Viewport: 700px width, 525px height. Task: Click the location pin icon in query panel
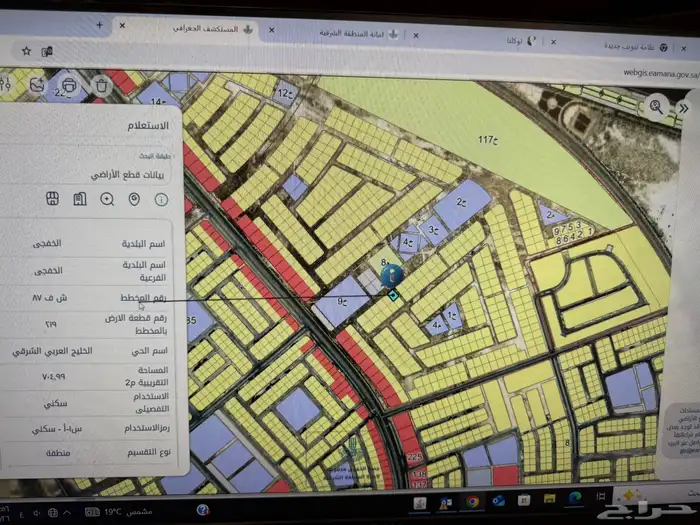[134, 200]
